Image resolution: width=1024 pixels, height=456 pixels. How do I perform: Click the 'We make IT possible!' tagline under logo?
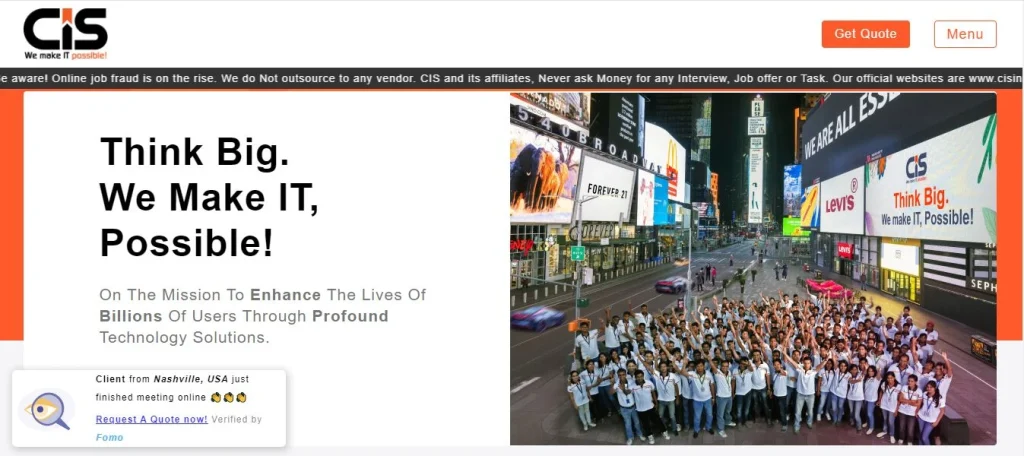pyautogui.click(x=65, y=56)
